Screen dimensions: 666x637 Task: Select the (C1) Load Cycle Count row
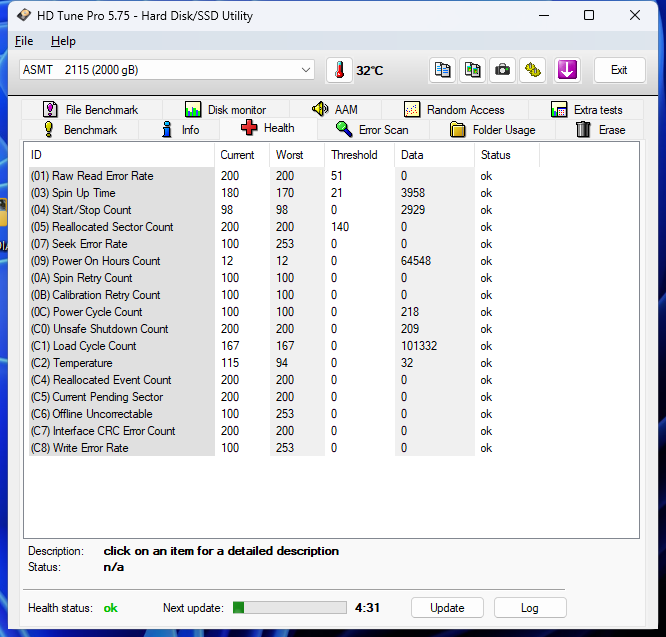(283, 346)
